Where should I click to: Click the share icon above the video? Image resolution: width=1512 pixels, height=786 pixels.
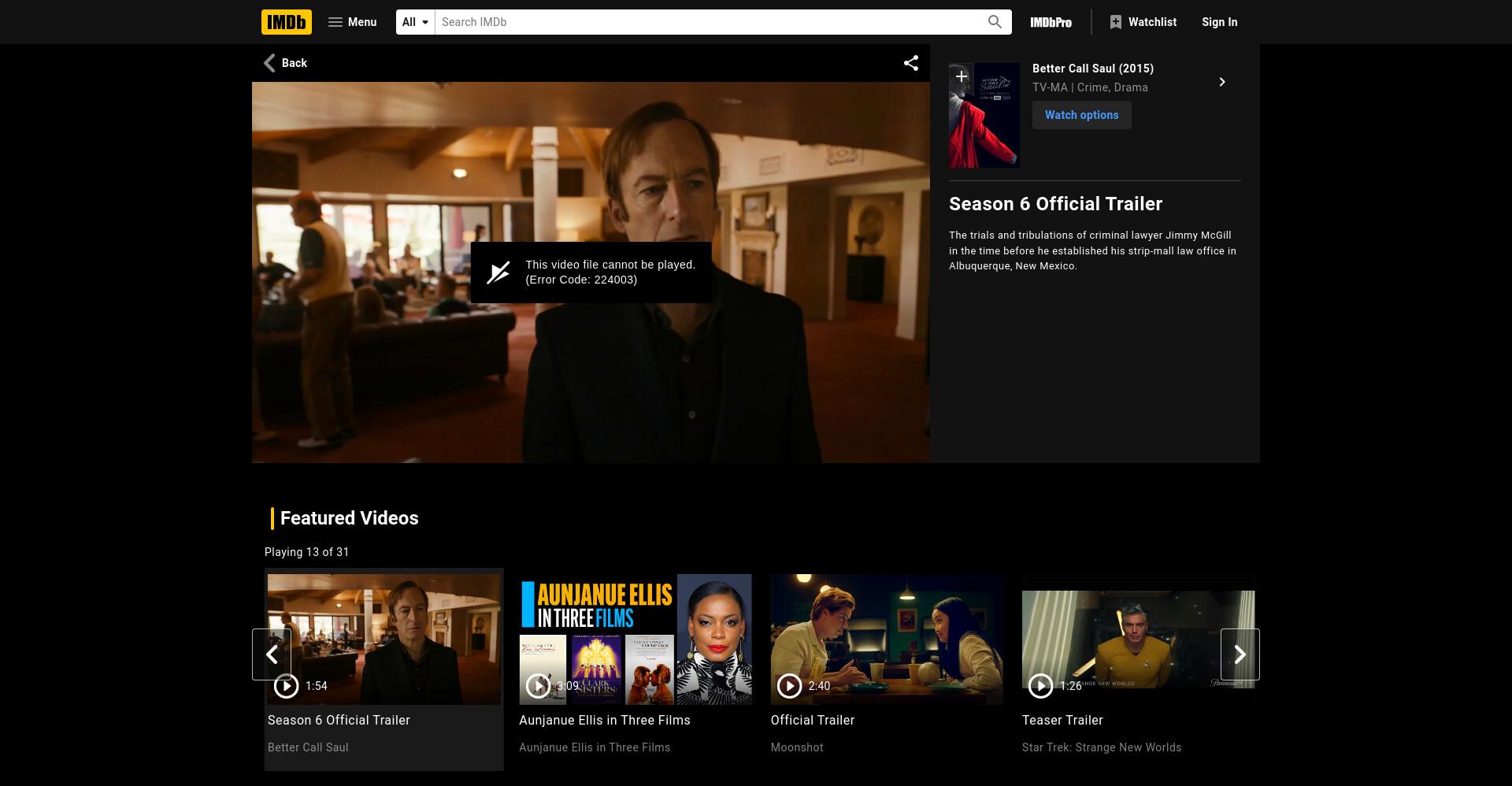pyautogui.click(x=911, y=63)
